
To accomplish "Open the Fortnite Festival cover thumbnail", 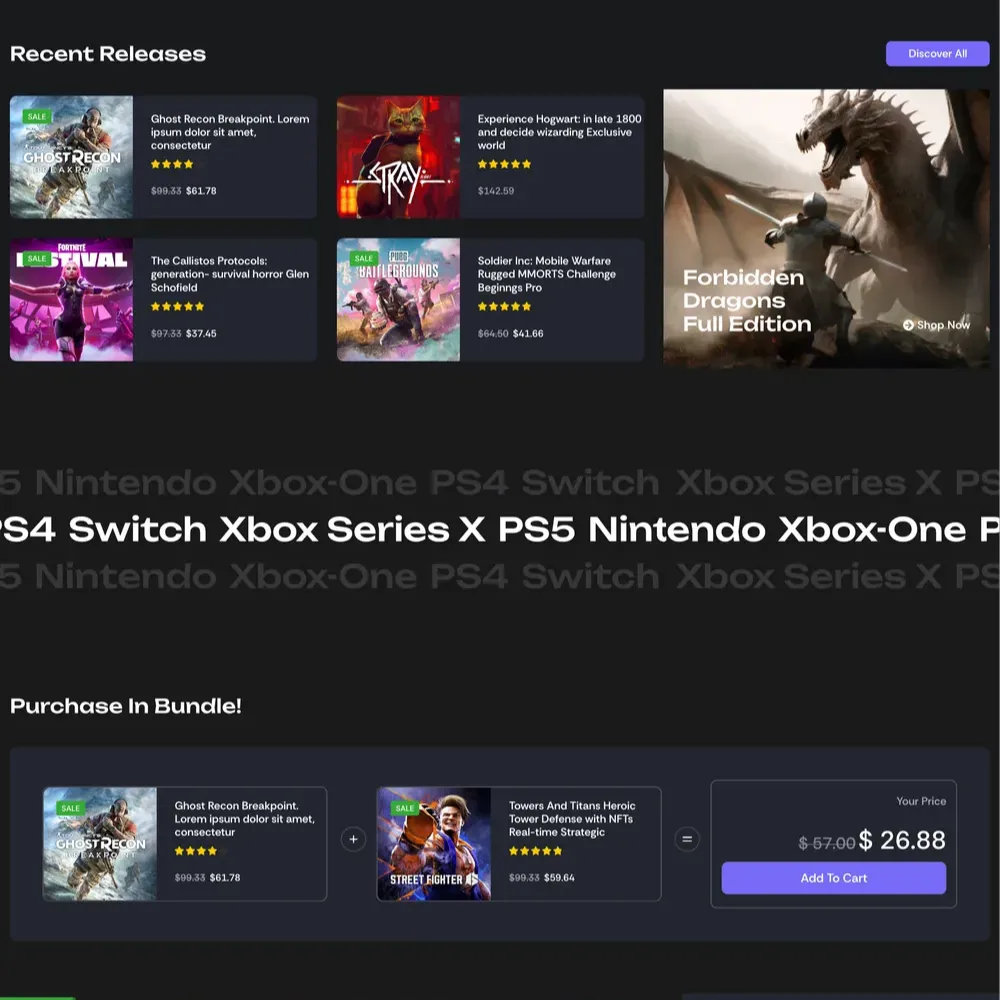I will 72,300.
